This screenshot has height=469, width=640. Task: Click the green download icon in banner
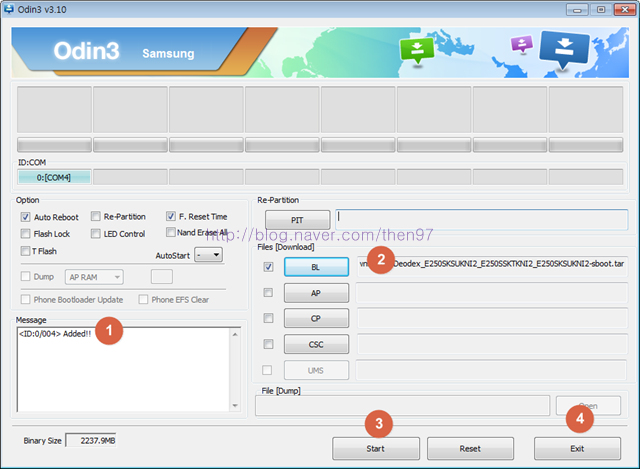[x=417, y=50]
